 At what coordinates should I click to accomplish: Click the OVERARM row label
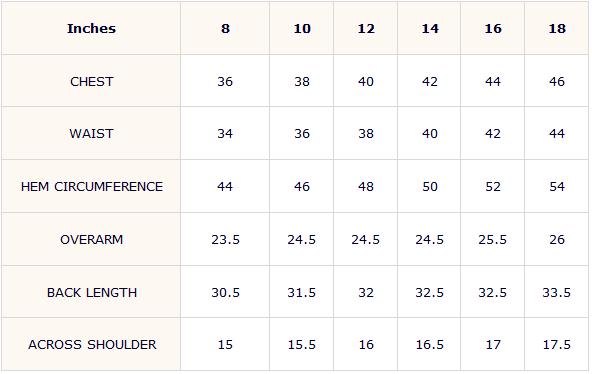pyautogui.click(x=91, y=240)
